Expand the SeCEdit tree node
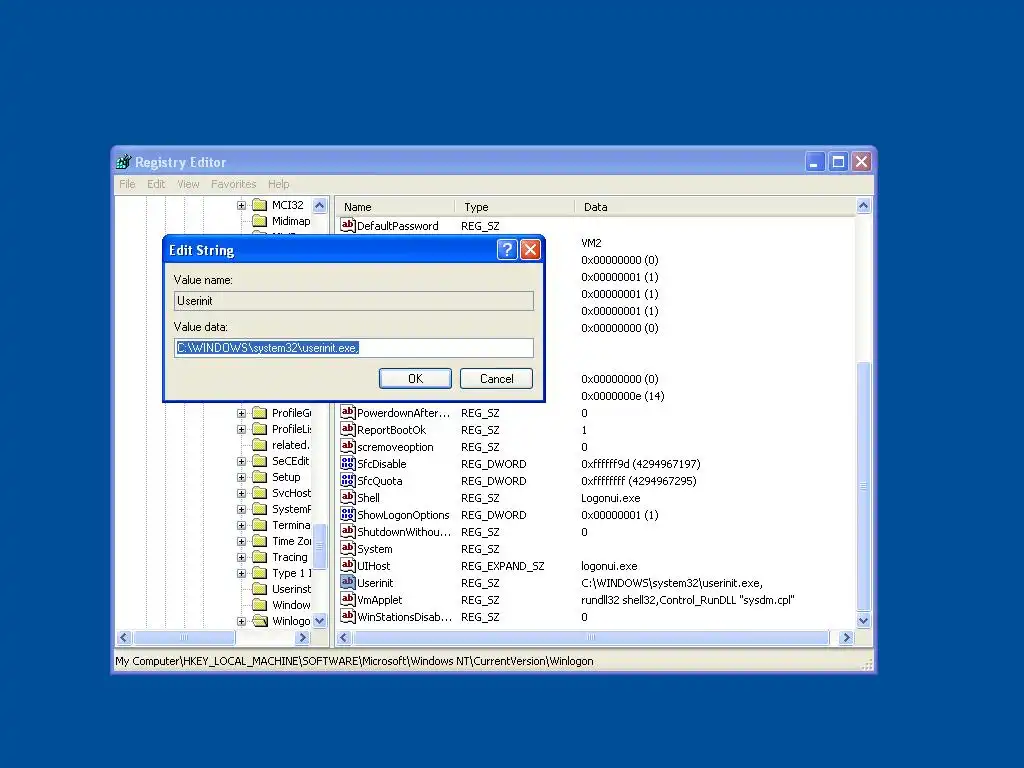Screen dimensions: 1024x768 point(241,461)
